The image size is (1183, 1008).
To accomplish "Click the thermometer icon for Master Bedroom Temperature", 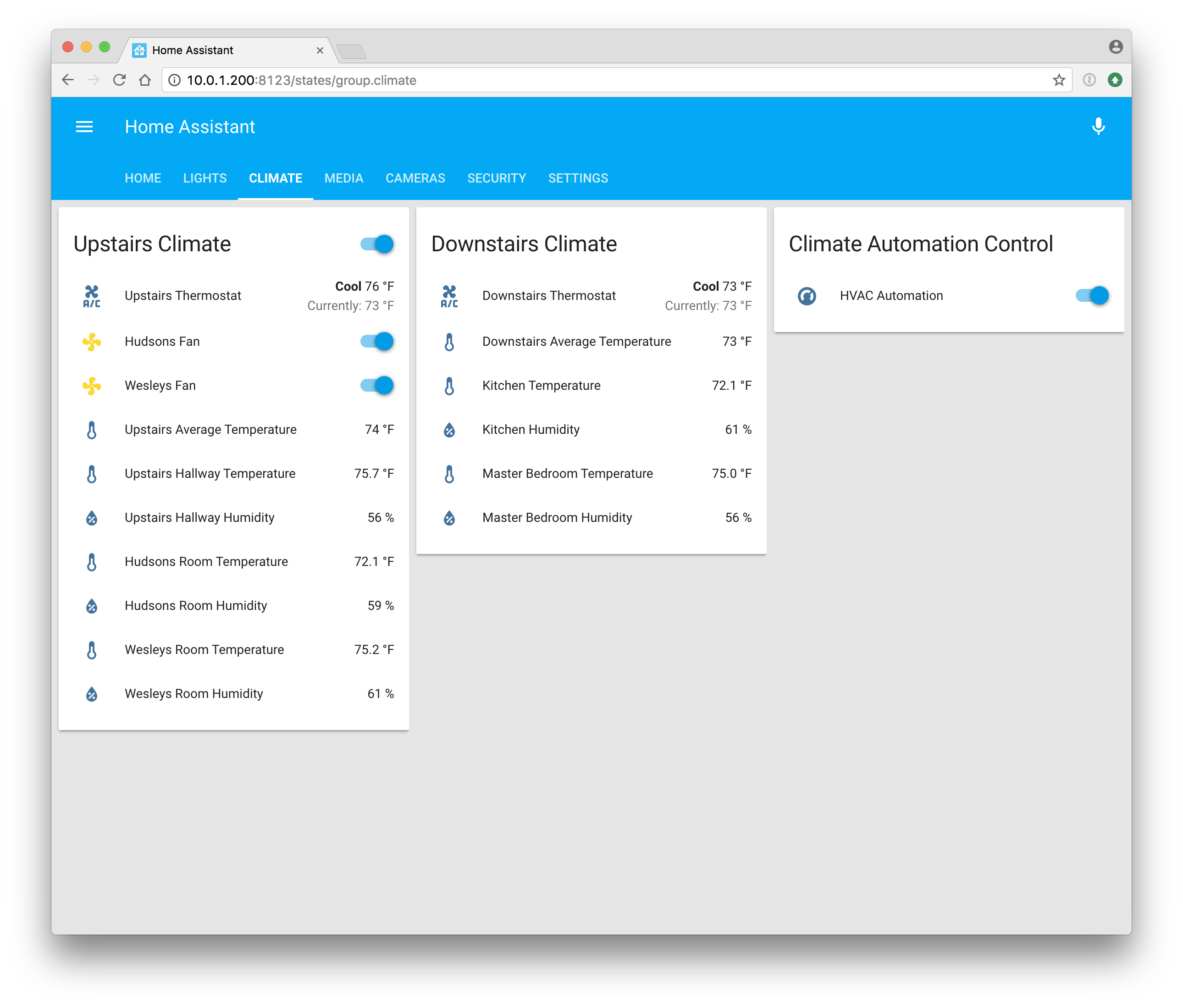I will [448, 473].
